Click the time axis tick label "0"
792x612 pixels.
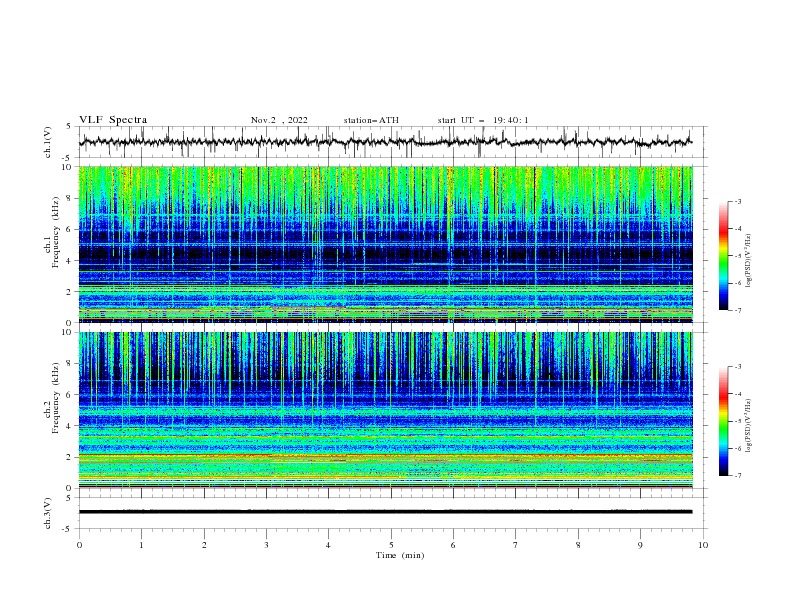[x=79, y=545]
